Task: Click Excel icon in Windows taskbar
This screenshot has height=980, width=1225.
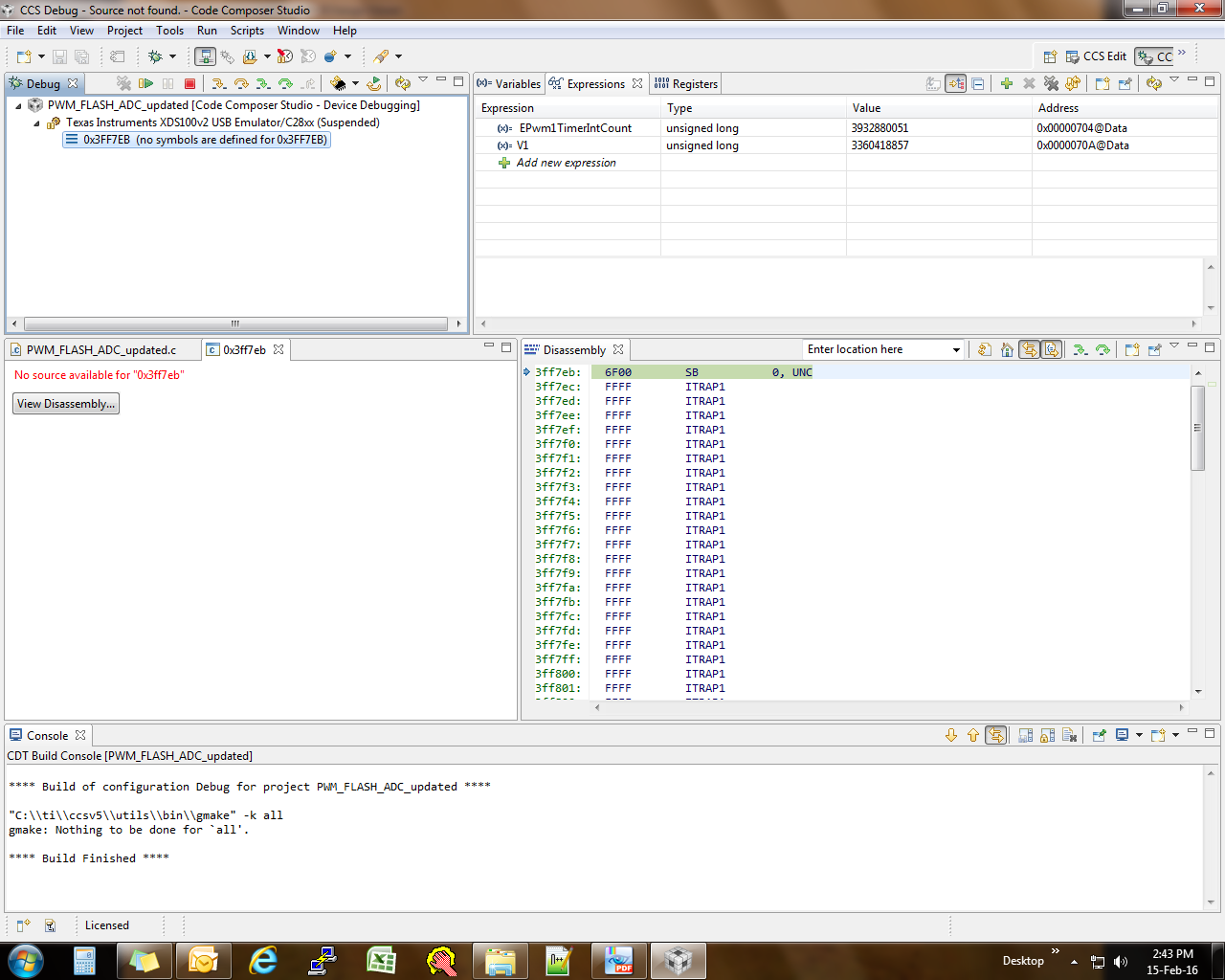Action: 382,960
